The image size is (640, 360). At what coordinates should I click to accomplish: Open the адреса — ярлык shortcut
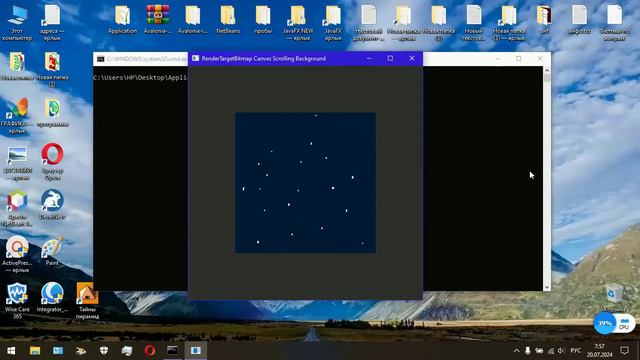52,23
